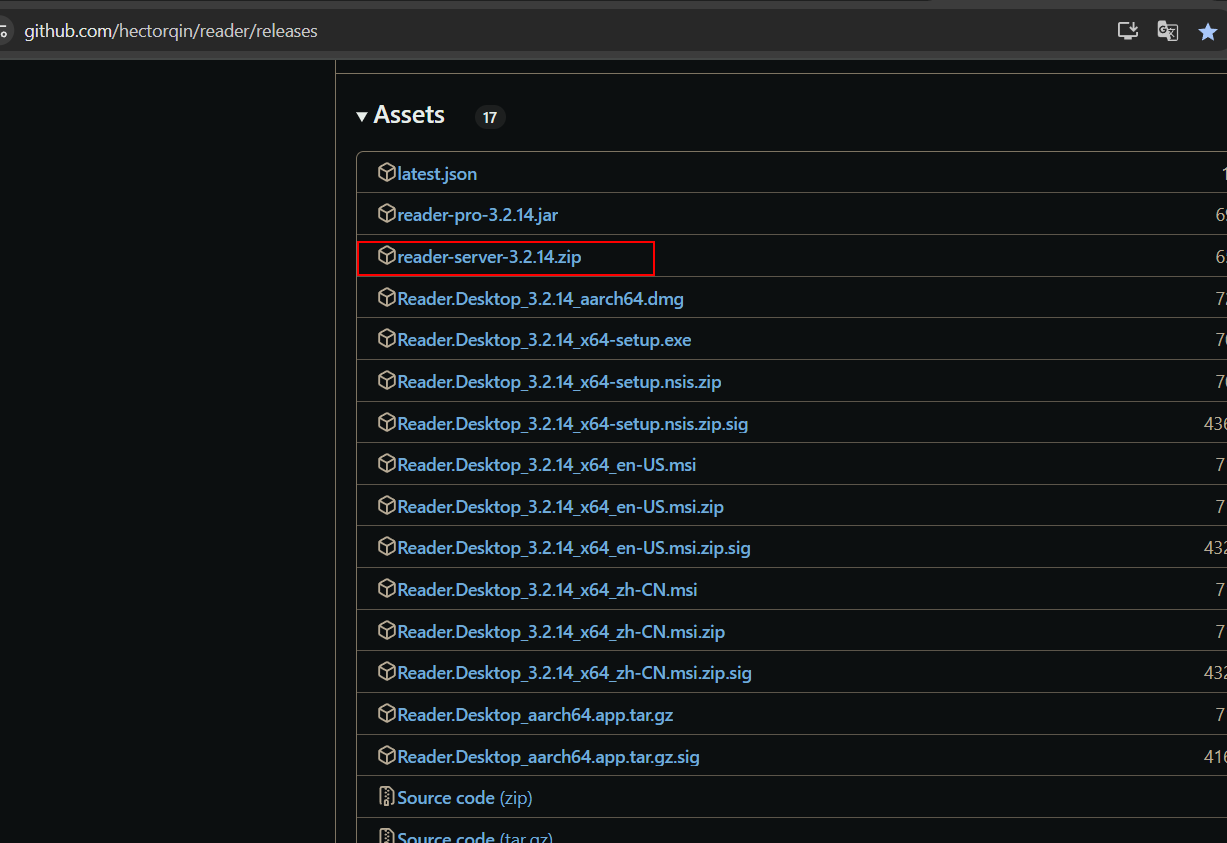Click package icon beside x64_en-US.msi.zip.sig
Screen dimensions: 1227x843
coord(387,547)
